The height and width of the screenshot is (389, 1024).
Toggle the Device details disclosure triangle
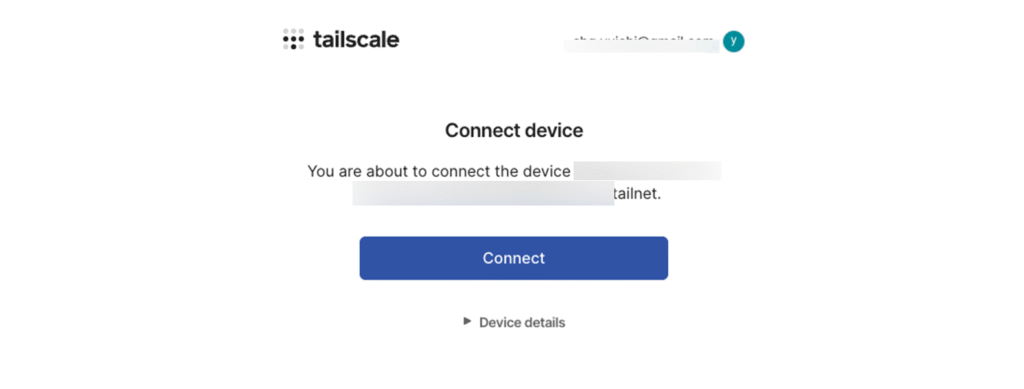(x=467, y=321)
